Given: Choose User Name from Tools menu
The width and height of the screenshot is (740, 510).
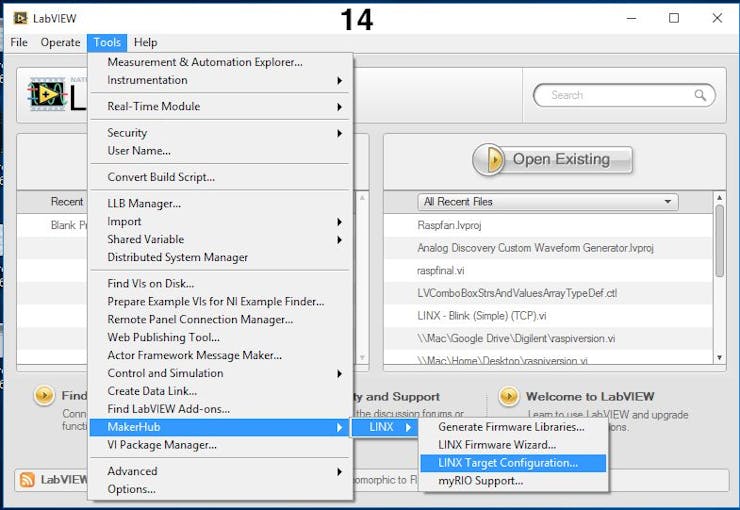Looking at the screenshot, I should pyautogui.click(x=221, y=151).
